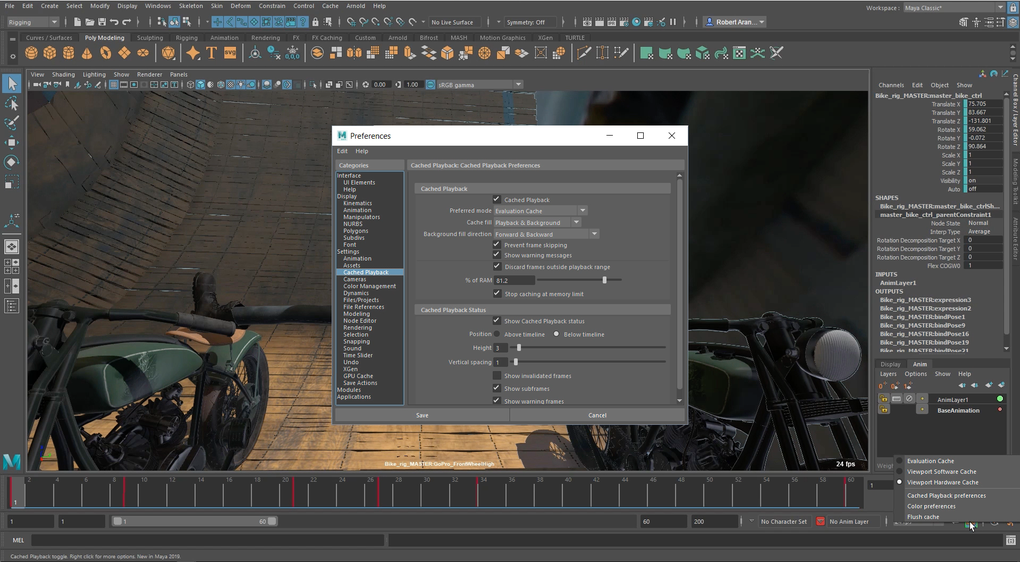Click Cancel in the Preferences window
The image size is (1020, 562).
597,415
